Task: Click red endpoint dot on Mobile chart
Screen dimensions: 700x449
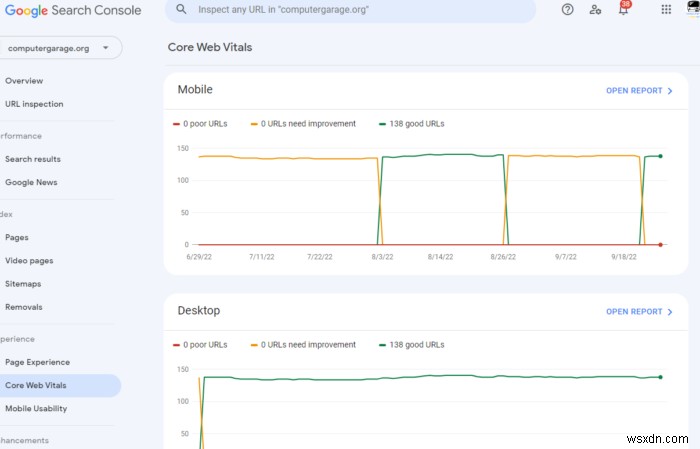Action: (x=661, y=245)
